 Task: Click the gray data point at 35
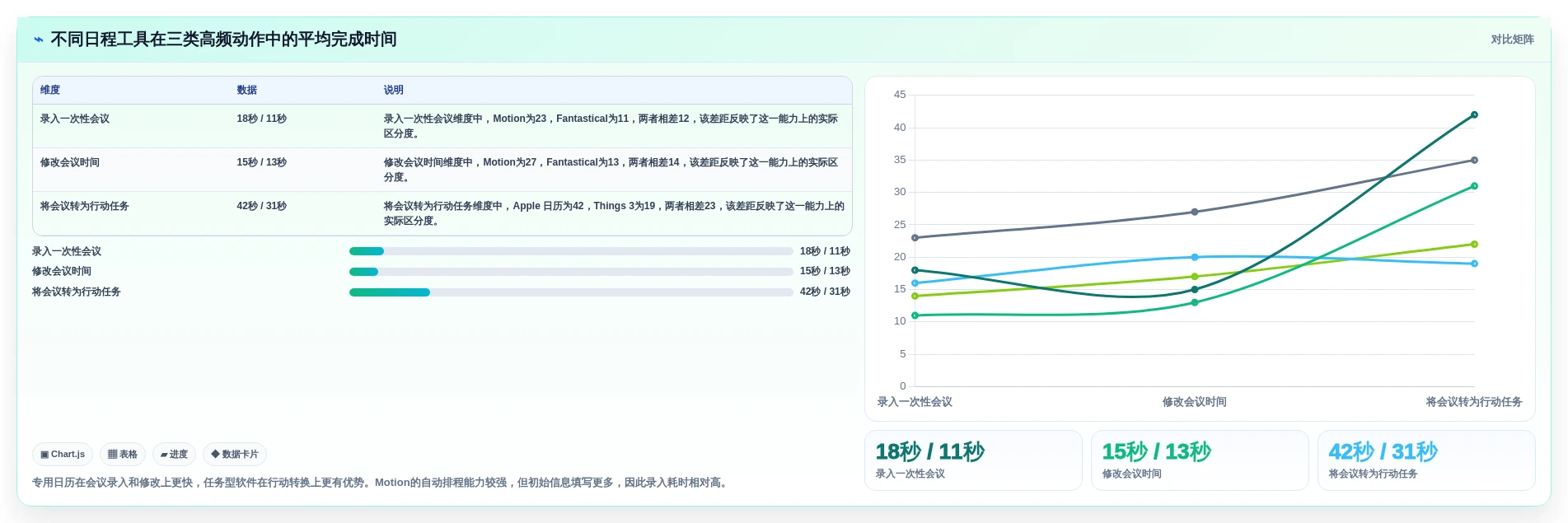[x=1474, y=161]
